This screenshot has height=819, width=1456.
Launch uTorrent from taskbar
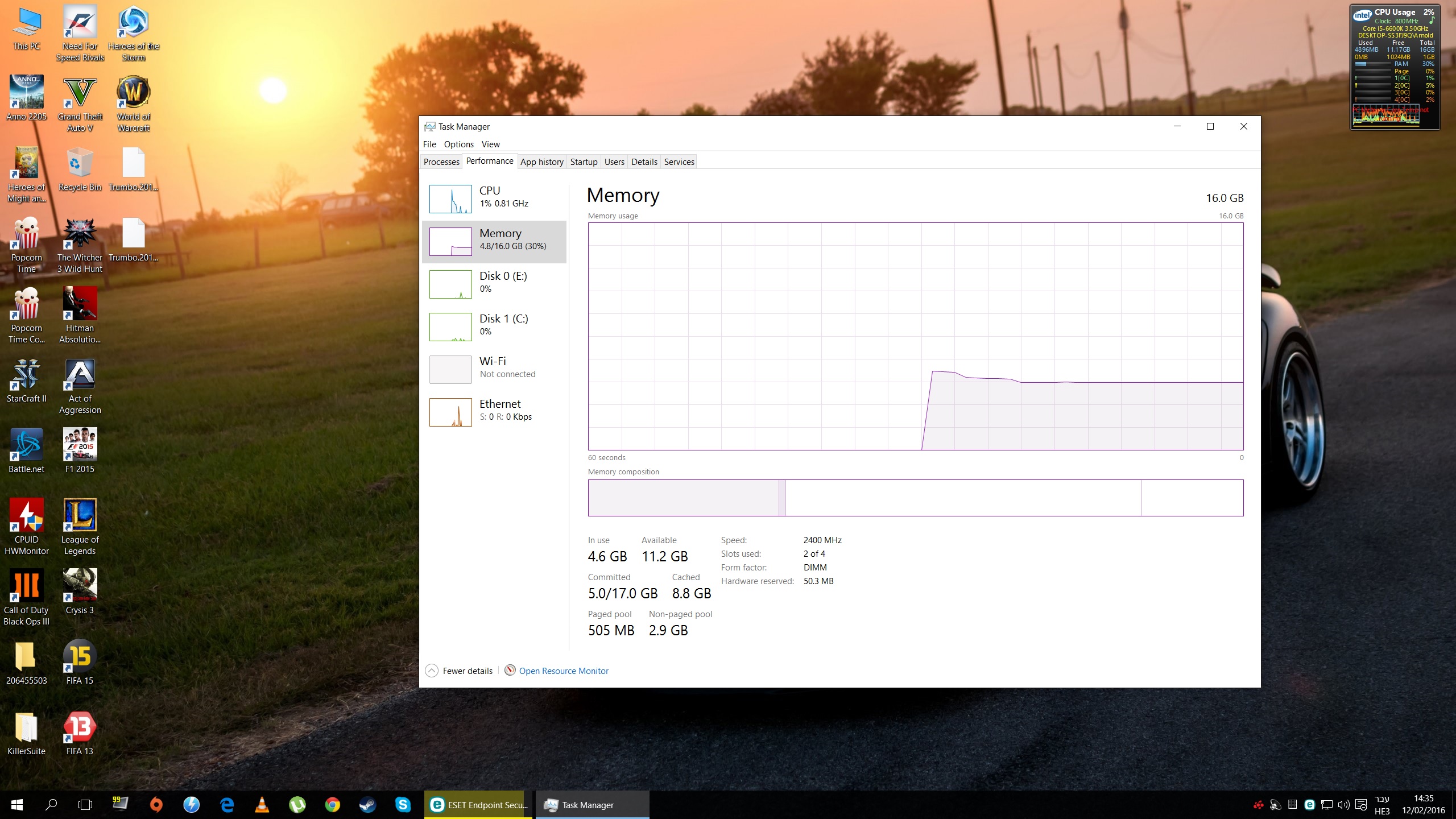[297, 805]
